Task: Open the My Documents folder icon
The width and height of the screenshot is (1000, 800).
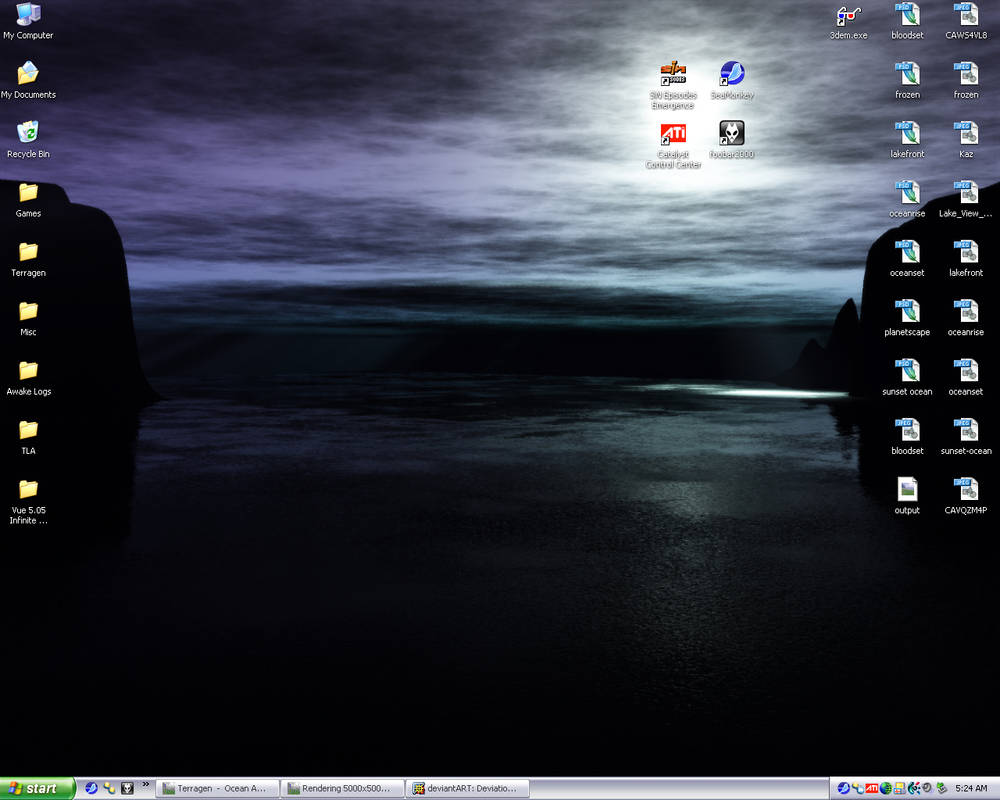Action: (28, 80)
